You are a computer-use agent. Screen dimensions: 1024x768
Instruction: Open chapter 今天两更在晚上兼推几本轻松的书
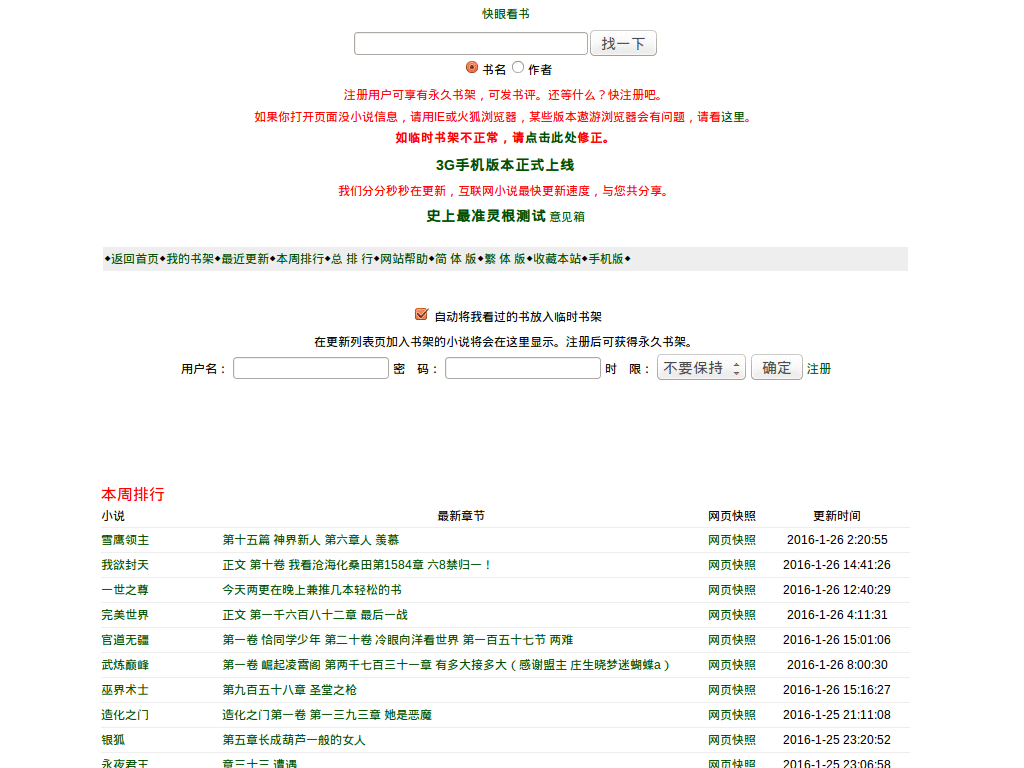coord(312,590)
